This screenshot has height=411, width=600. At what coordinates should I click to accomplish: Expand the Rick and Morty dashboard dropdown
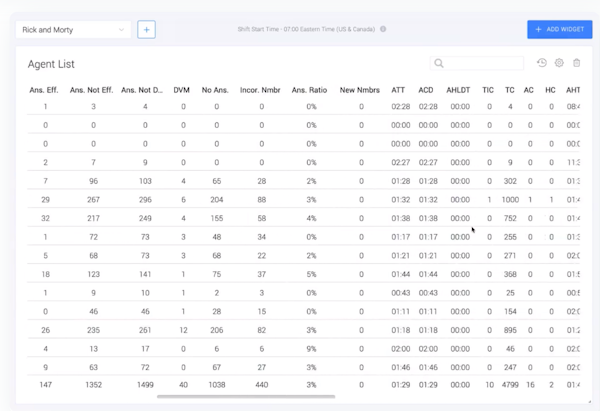122,30
